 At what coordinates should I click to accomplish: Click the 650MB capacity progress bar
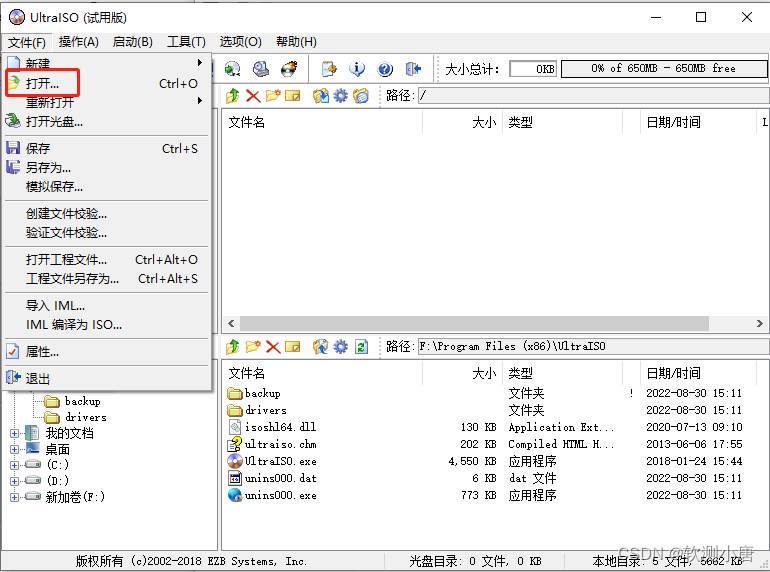tap(664, 69)
